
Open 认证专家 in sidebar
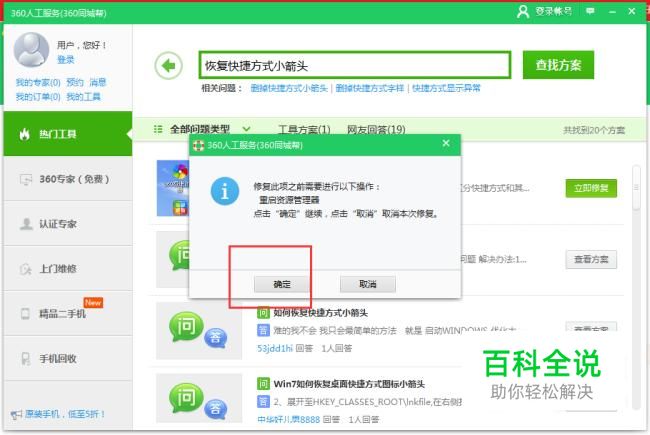click(68, 224)
